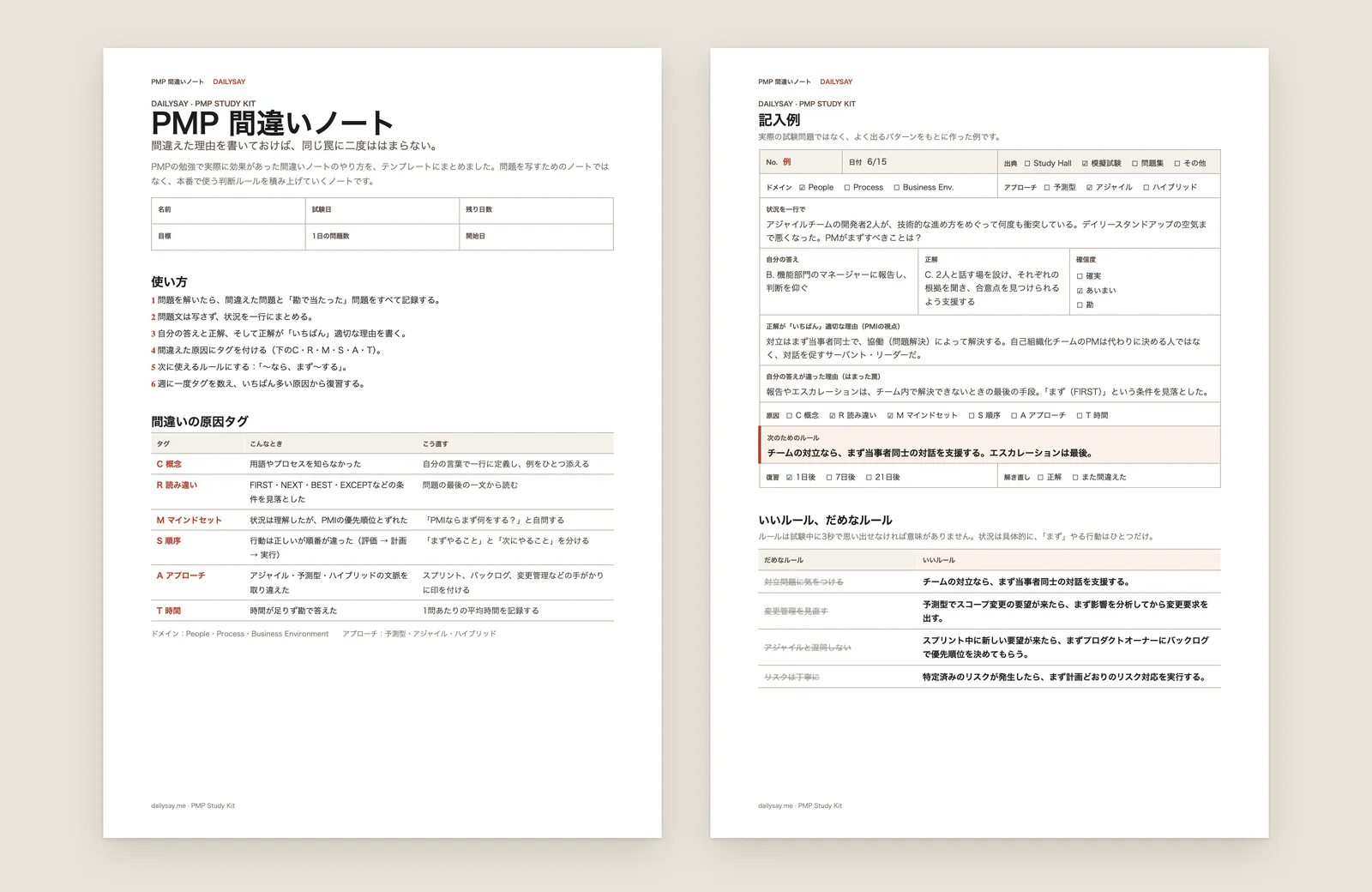Image resolution: width=1372 pixels, height=892 pixels.
Task: Check the 確実 confidence checkbox
Action: 1080,276
